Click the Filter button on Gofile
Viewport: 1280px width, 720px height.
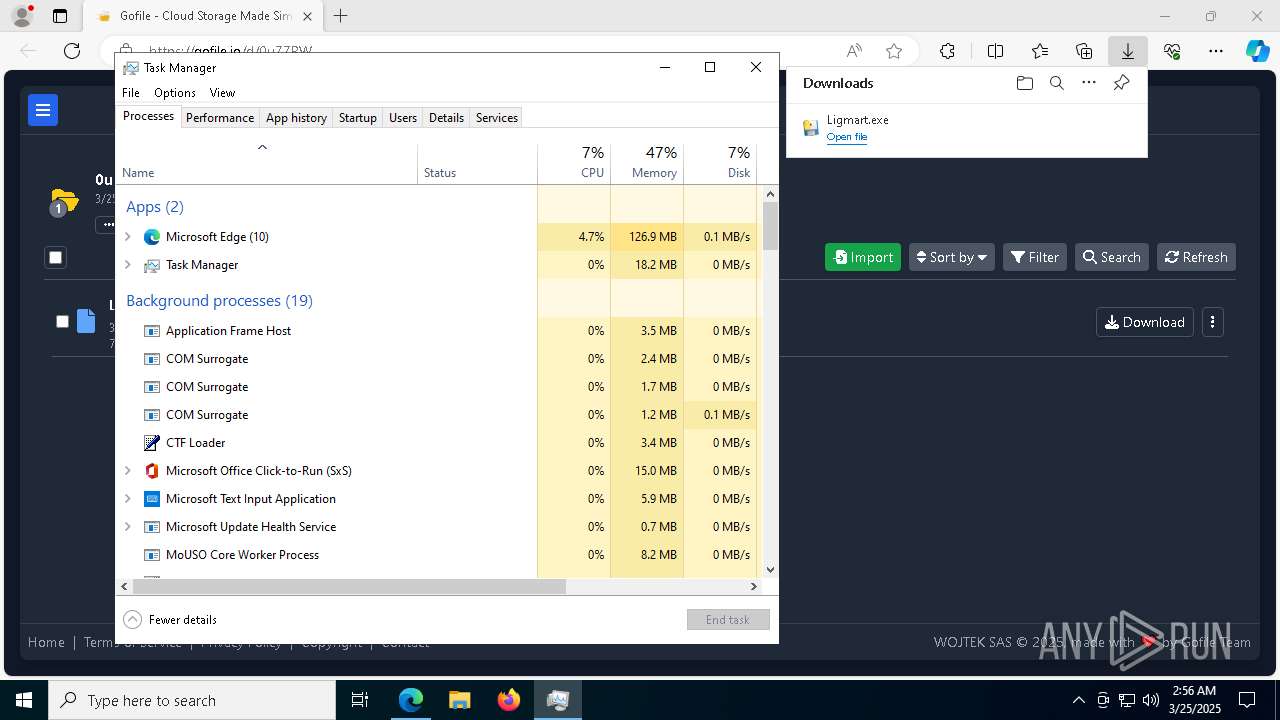[1035, 257]
